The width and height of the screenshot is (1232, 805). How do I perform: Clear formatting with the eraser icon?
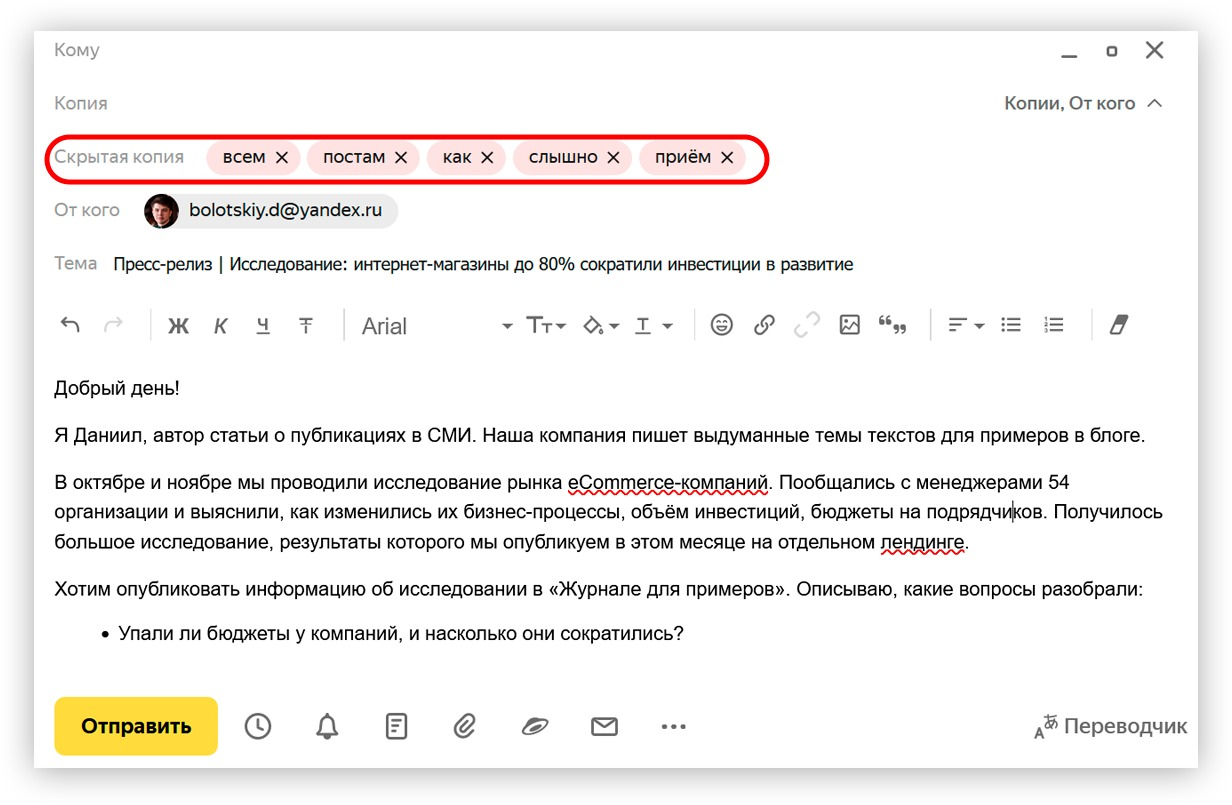click(x=1118, y=325)
